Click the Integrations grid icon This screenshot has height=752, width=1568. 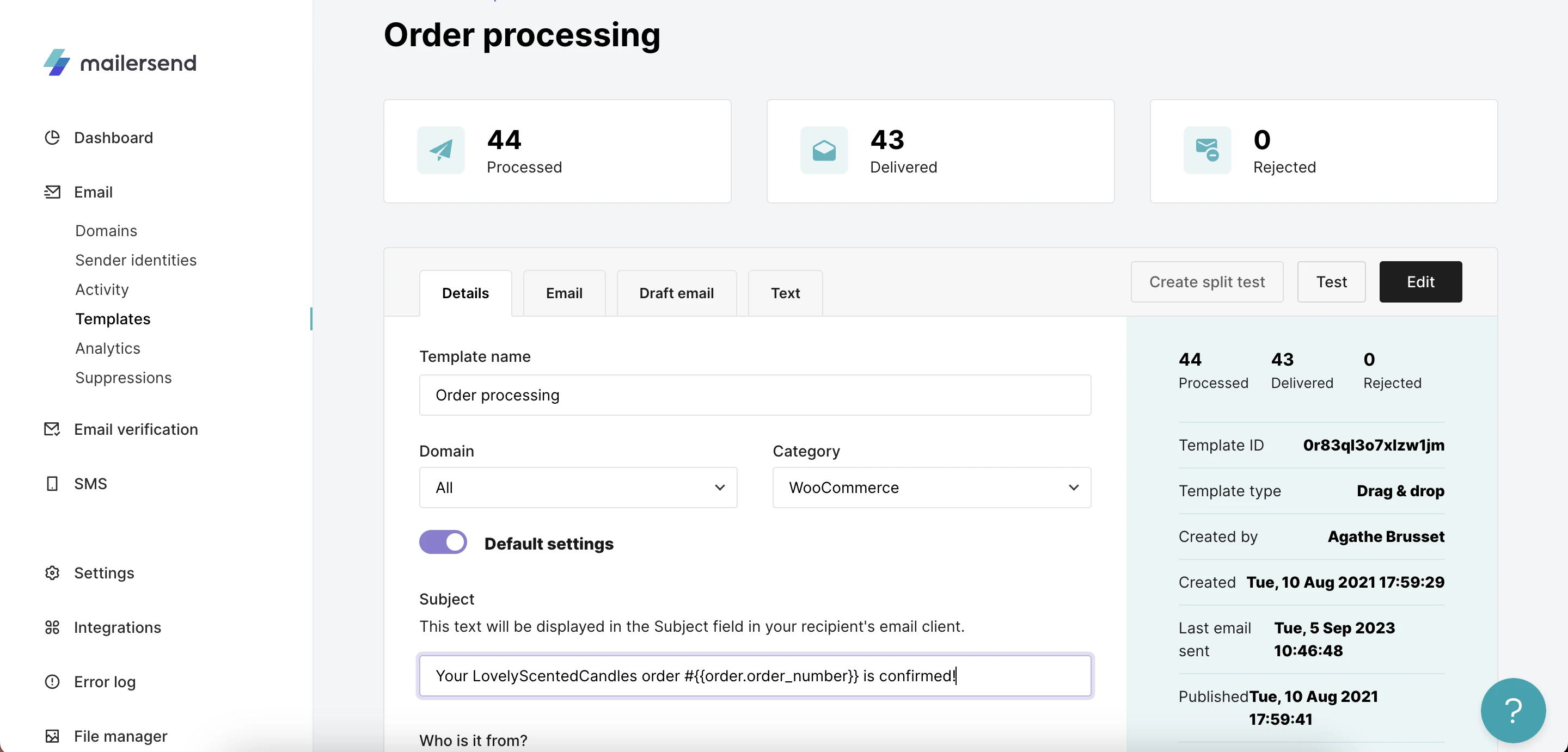tap(52, 627)
